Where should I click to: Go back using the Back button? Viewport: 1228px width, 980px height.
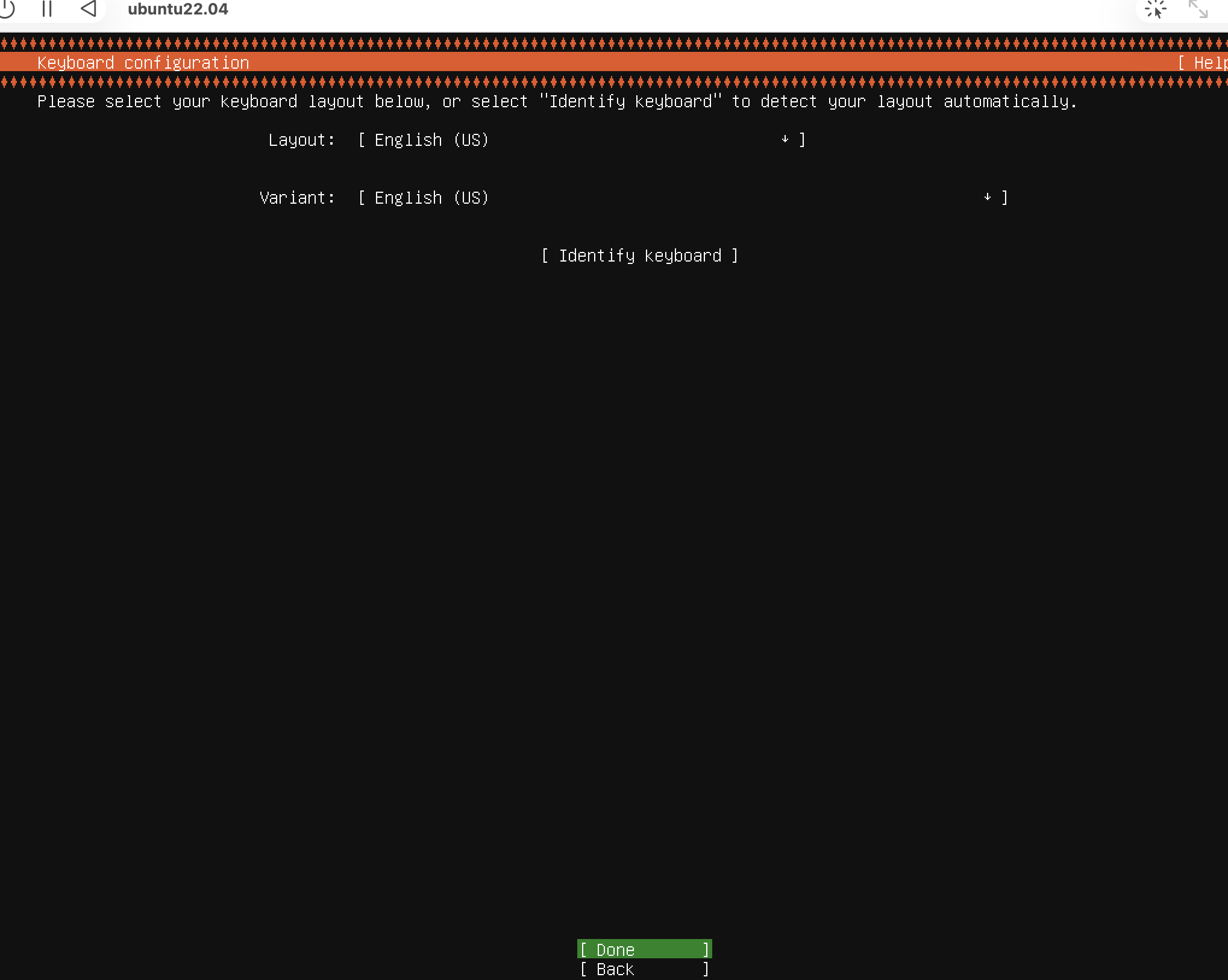[644, 969]
